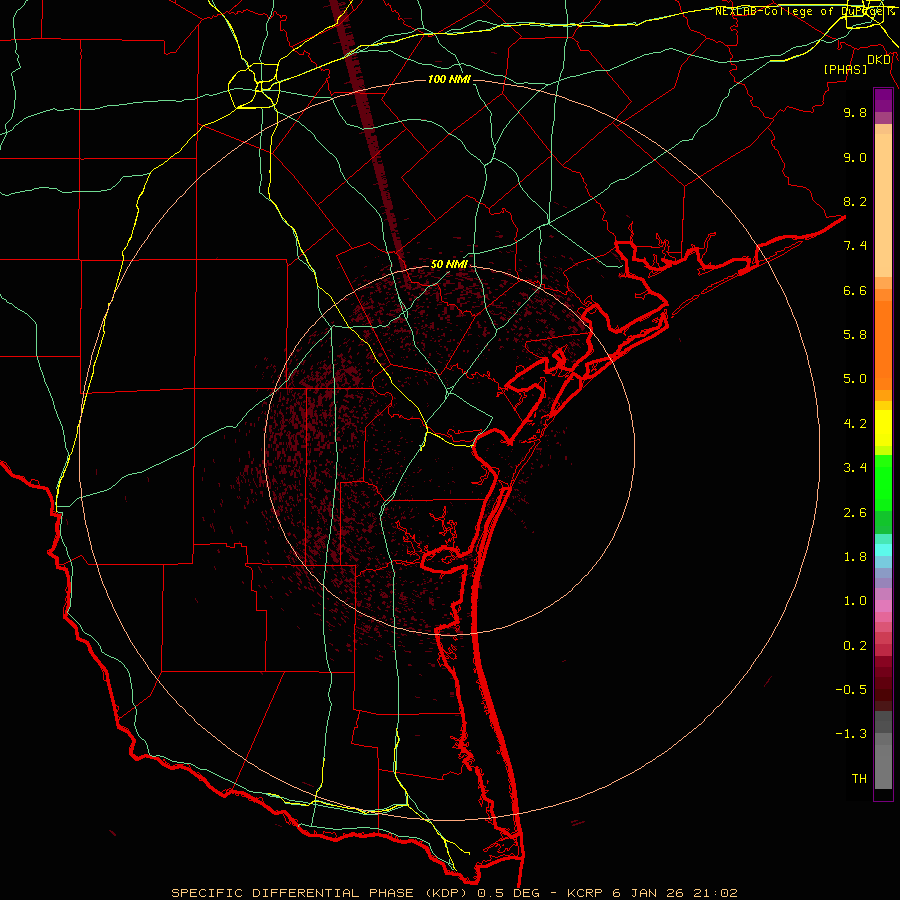Click the "50 NMI" range ring label
The height and width of the screenshot is (900, 900).
click(x=449, y=264)
